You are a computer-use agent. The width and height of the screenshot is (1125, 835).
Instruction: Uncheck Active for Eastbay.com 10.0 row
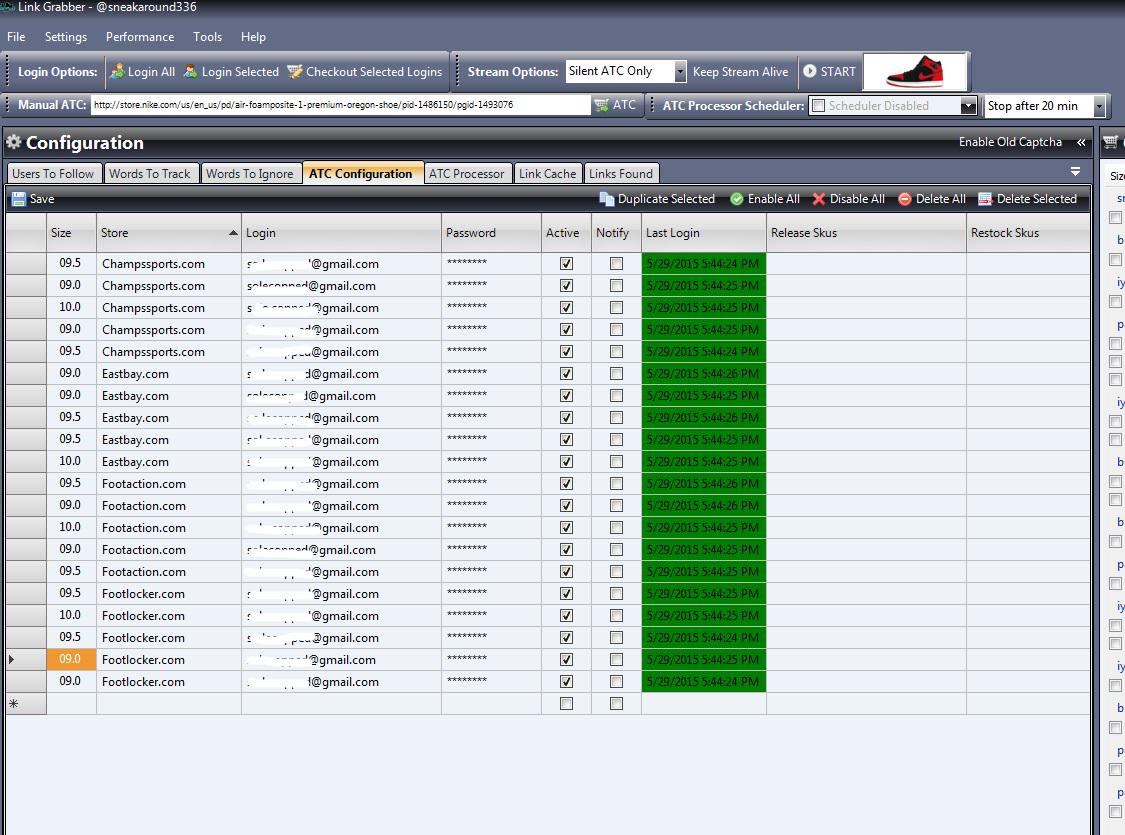click(566, 461)
